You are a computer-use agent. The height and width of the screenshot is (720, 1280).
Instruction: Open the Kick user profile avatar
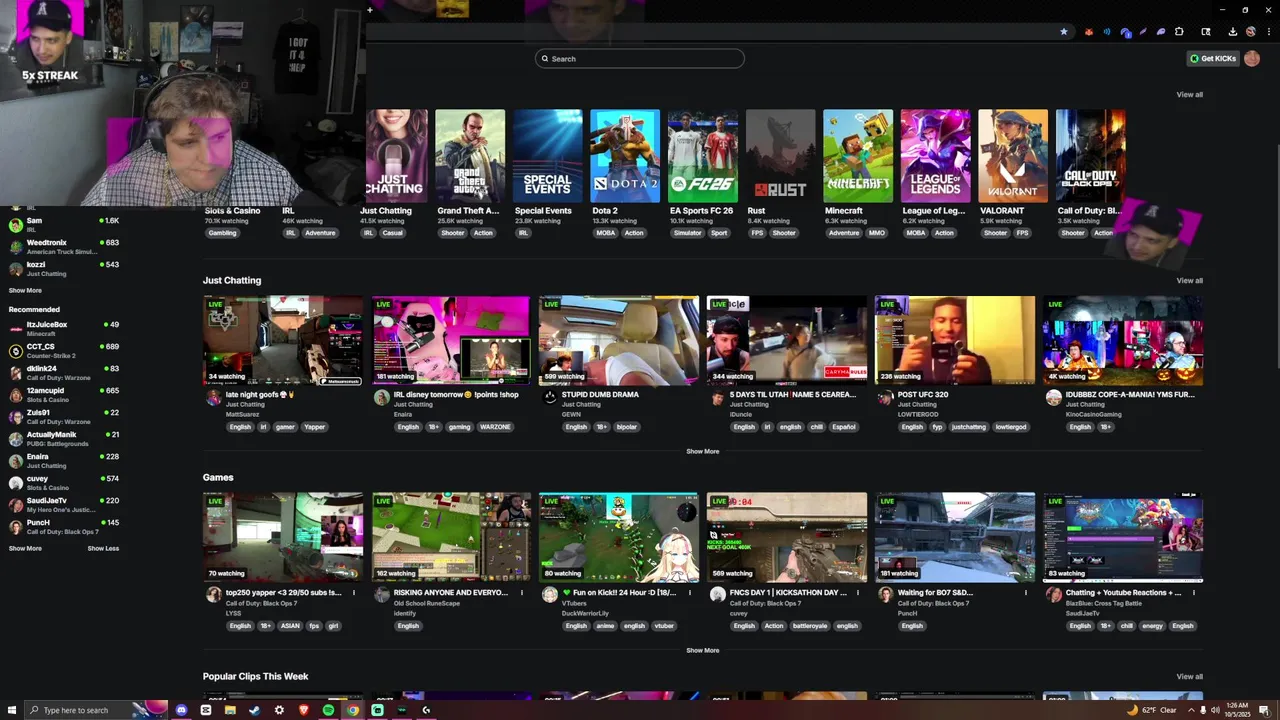pyautogui.click(x=1252, y=58)
